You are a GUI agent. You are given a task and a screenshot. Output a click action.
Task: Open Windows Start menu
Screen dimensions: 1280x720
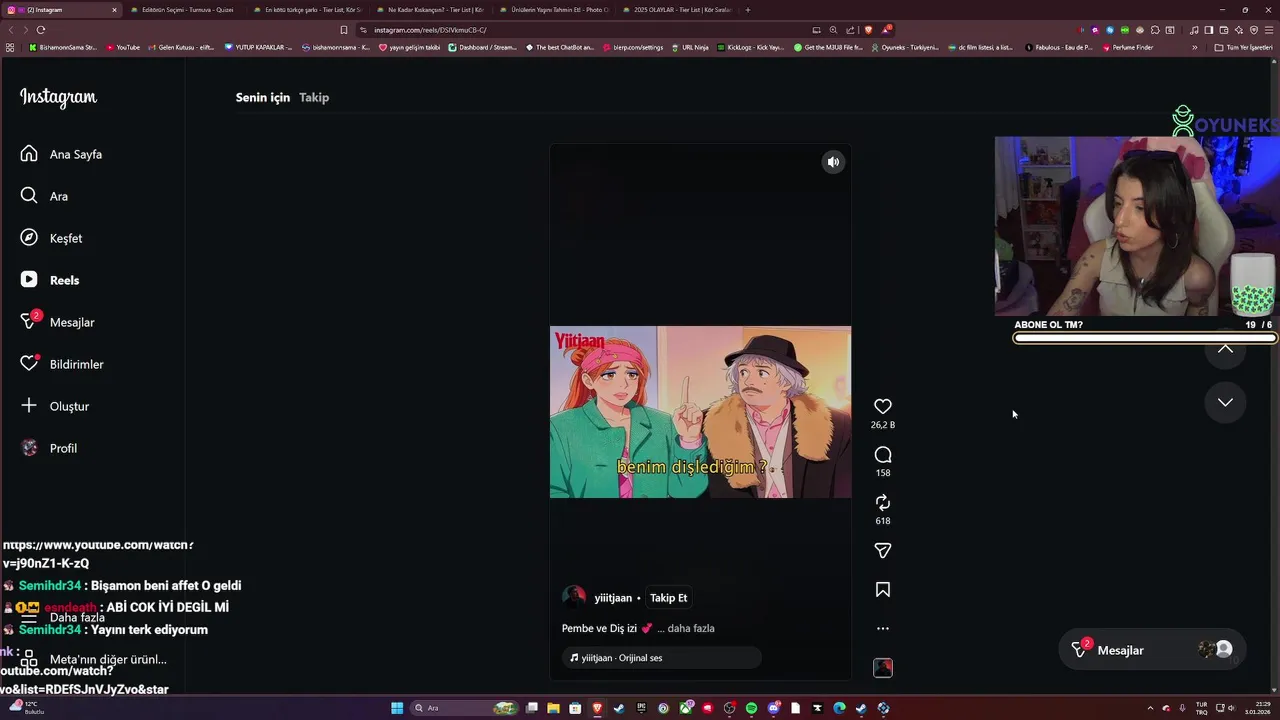click(x=397, y=708)
